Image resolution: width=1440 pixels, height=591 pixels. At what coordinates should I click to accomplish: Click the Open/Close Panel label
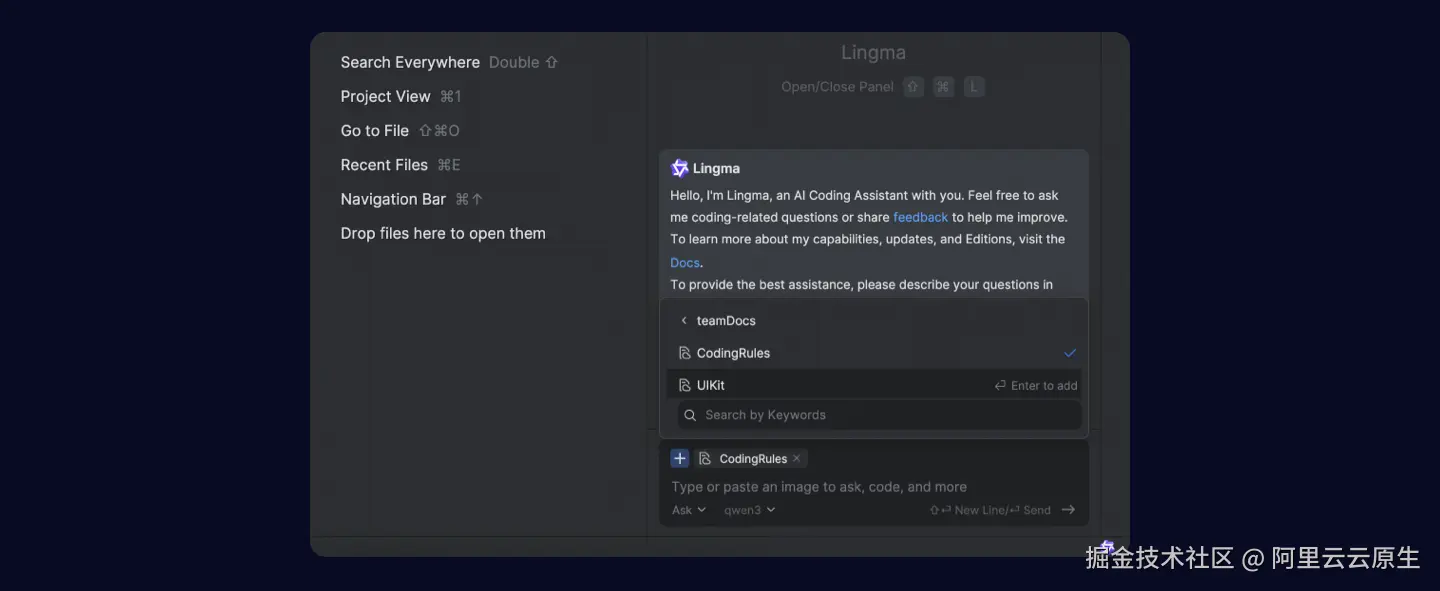tap(837, 87)
